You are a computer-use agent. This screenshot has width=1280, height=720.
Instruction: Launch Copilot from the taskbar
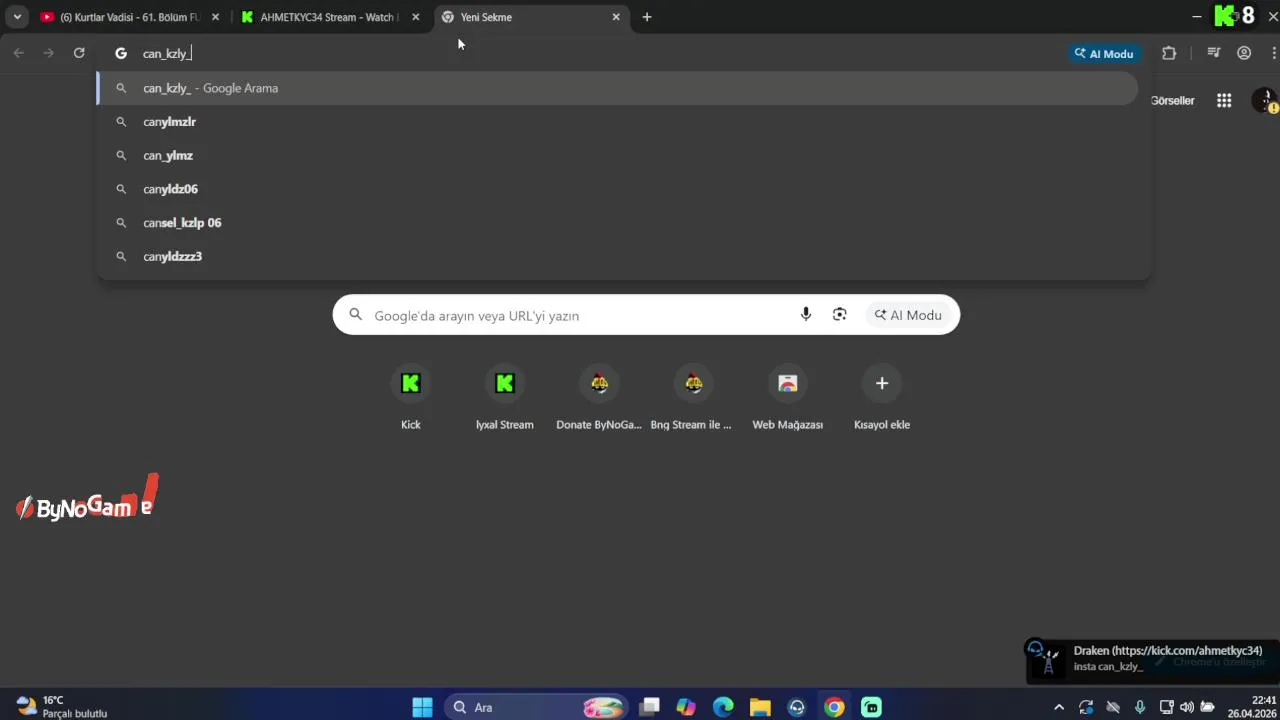pyautogui.click(x=686, y=707)
